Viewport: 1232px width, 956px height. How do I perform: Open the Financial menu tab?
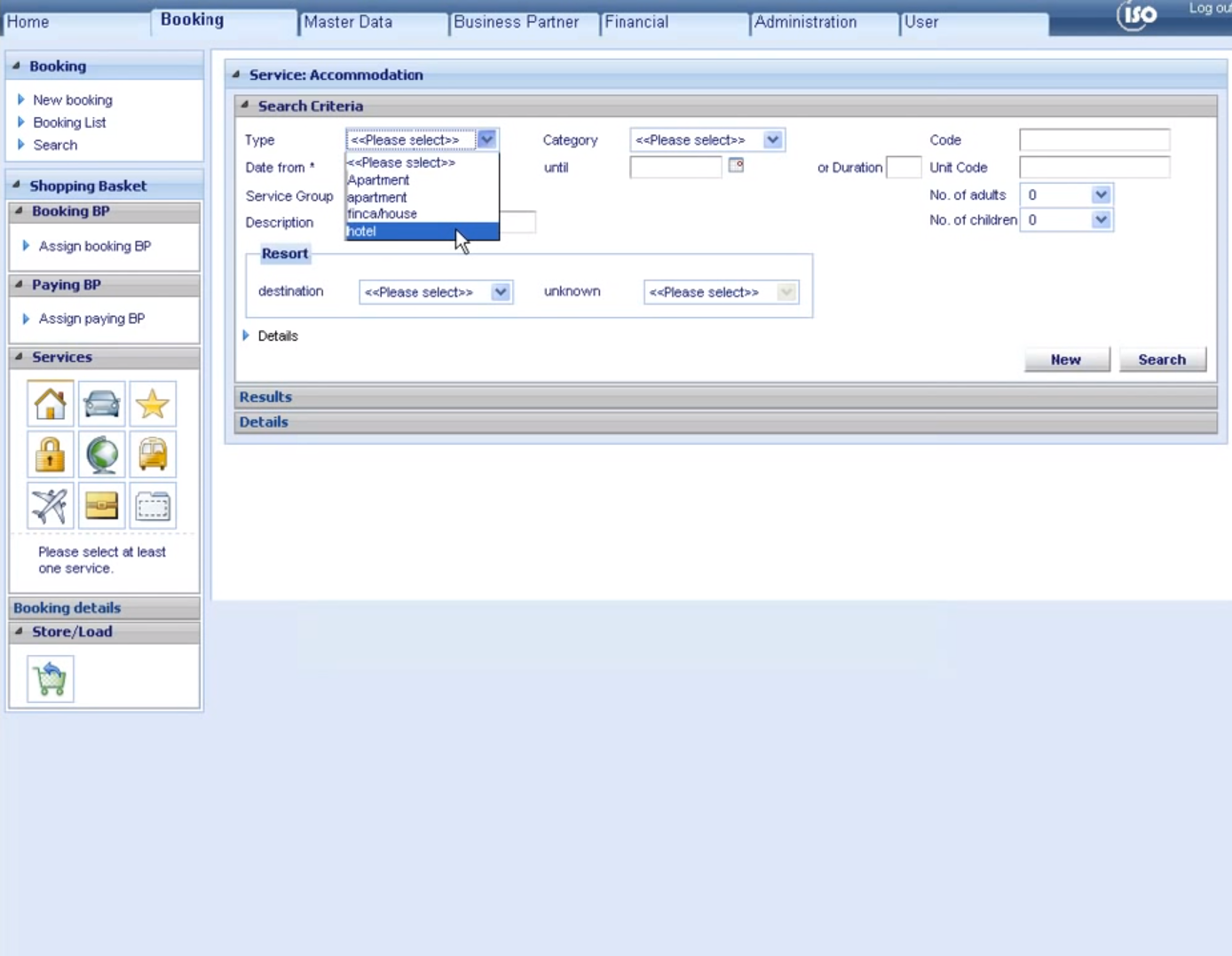click(x=636, y=21)
